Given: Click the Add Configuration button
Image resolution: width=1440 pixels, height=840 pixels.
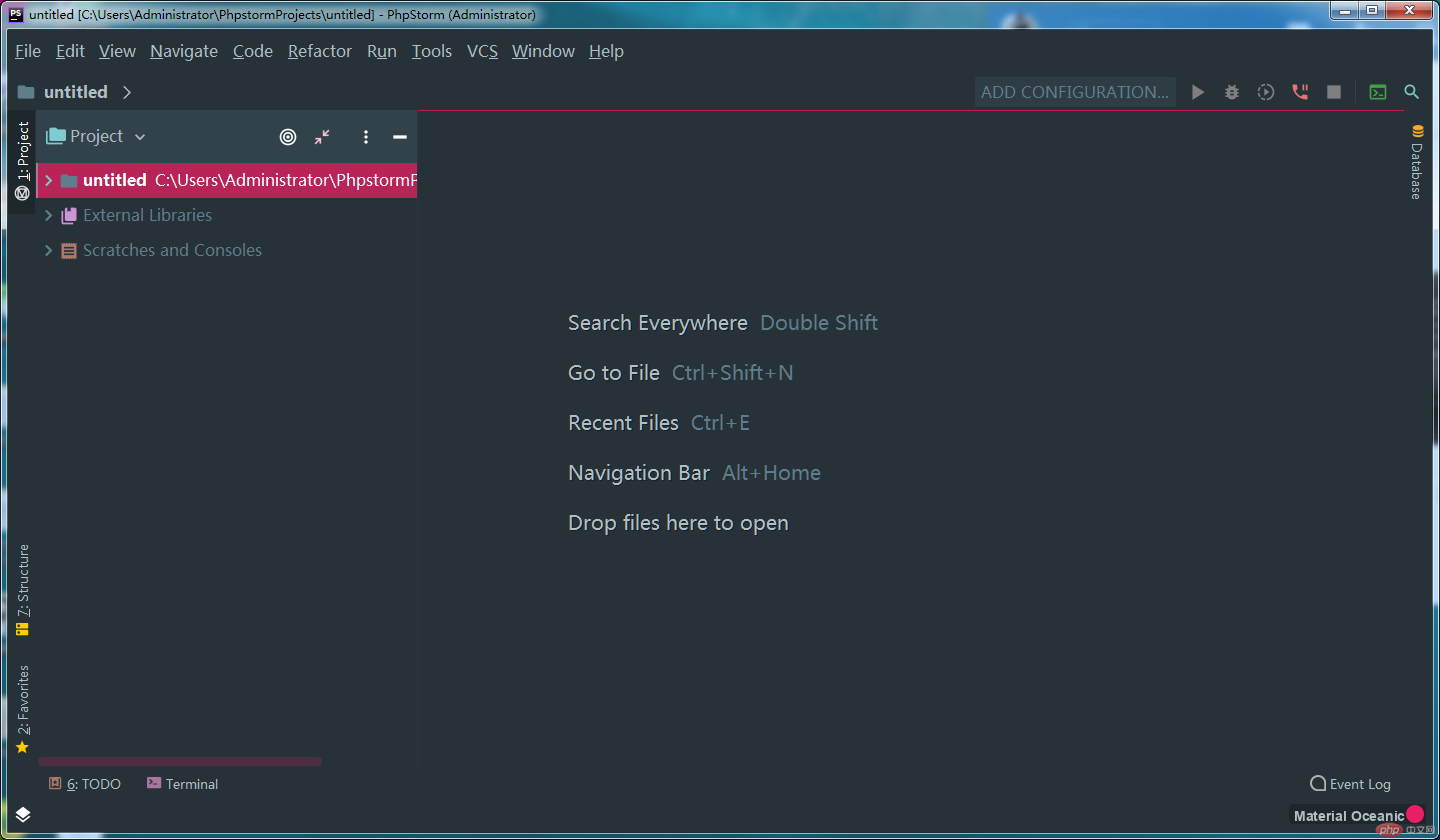Looking at the screenshot, I should 1075,92.
